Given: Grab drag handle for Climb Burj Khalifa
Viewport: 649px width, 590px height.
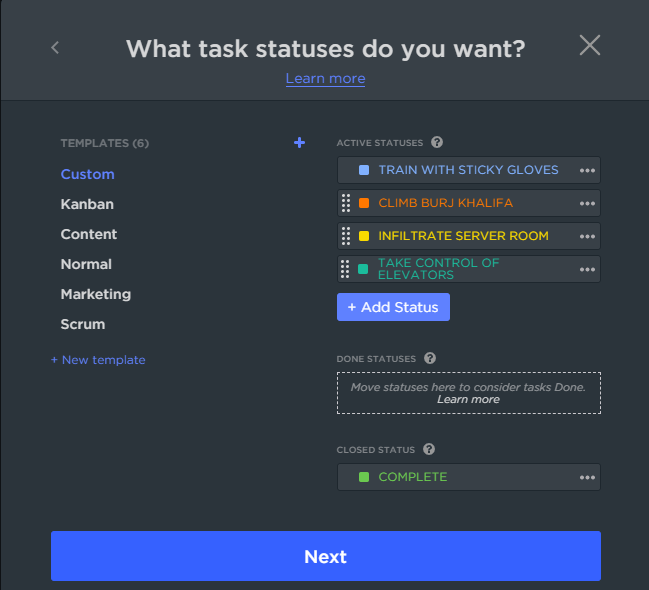Looking at the screenshot, I should (346, 203).
